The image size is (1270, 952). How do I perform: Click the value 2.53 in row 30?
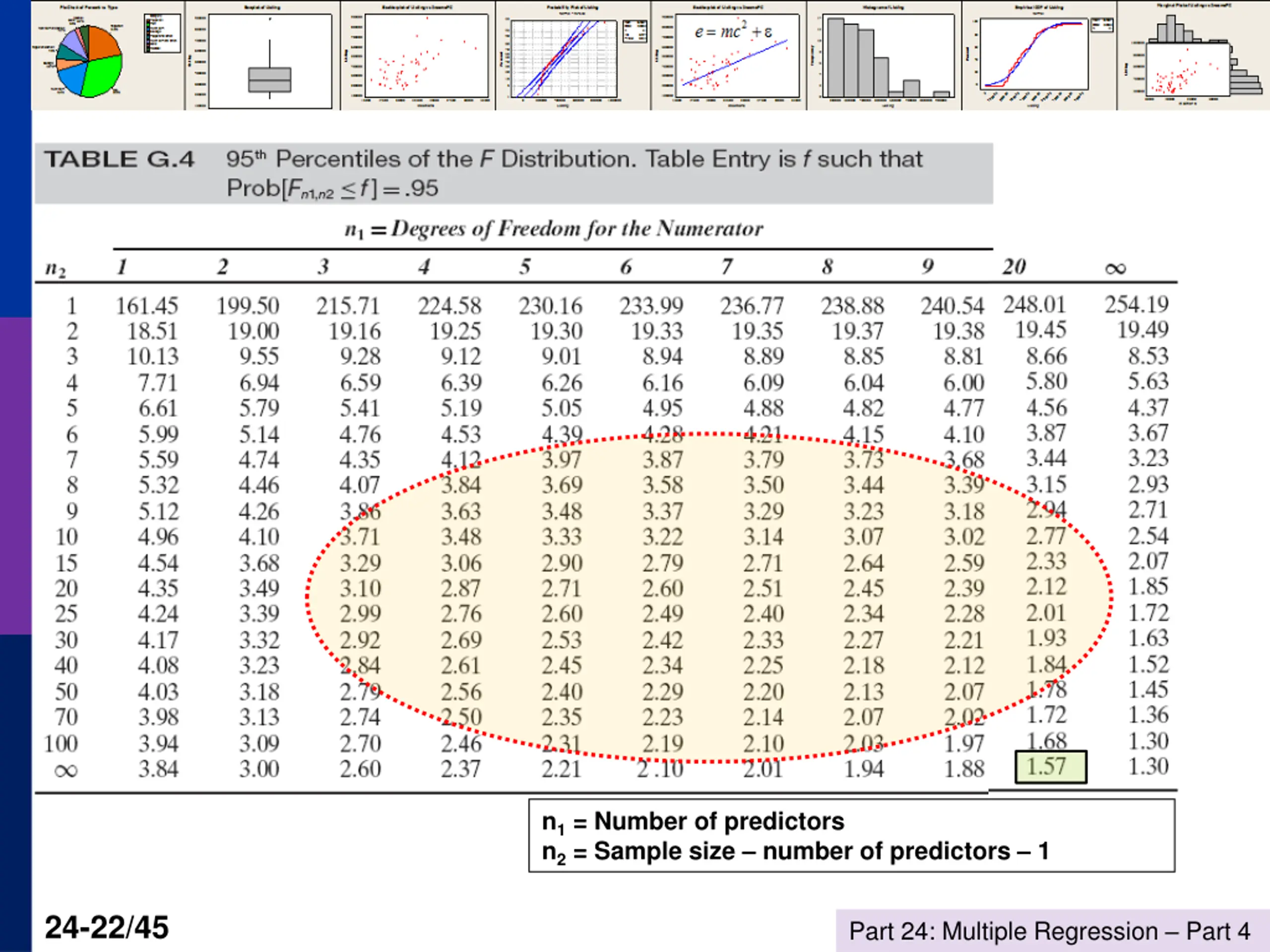coord(562,640)
